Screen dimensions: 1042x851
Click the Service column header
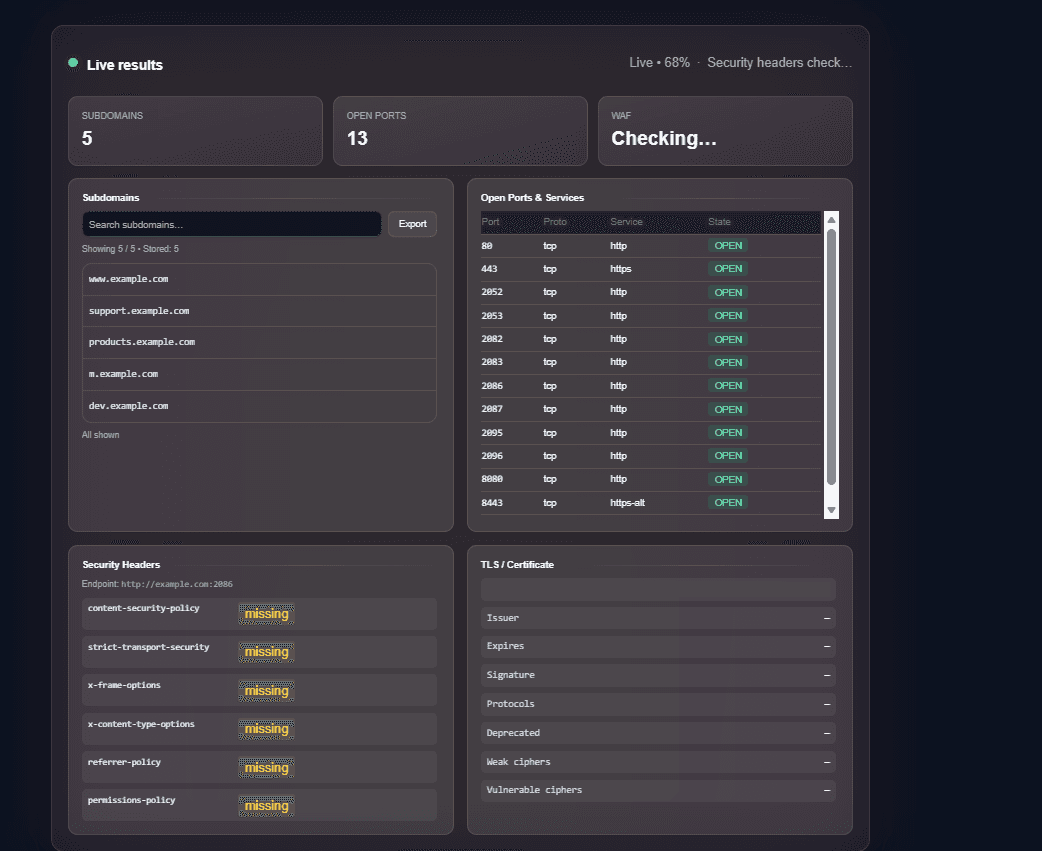[626, 222]
